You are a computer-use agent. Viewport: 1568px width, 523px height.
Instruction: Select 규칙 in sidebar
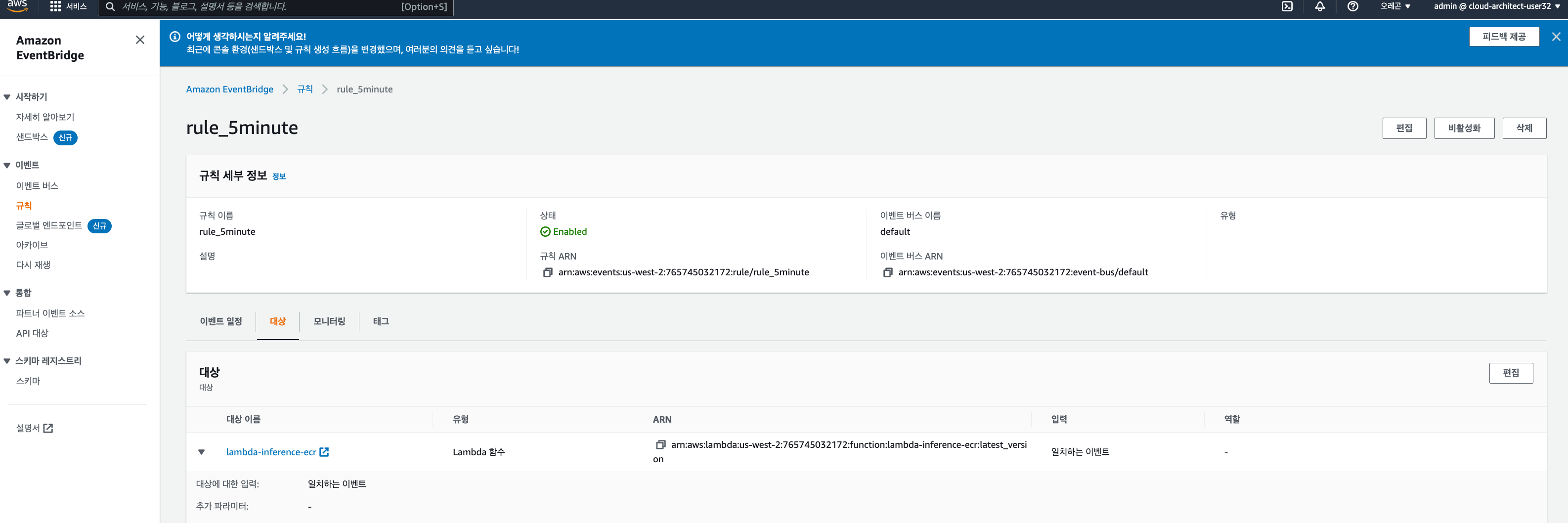[24, 206]
